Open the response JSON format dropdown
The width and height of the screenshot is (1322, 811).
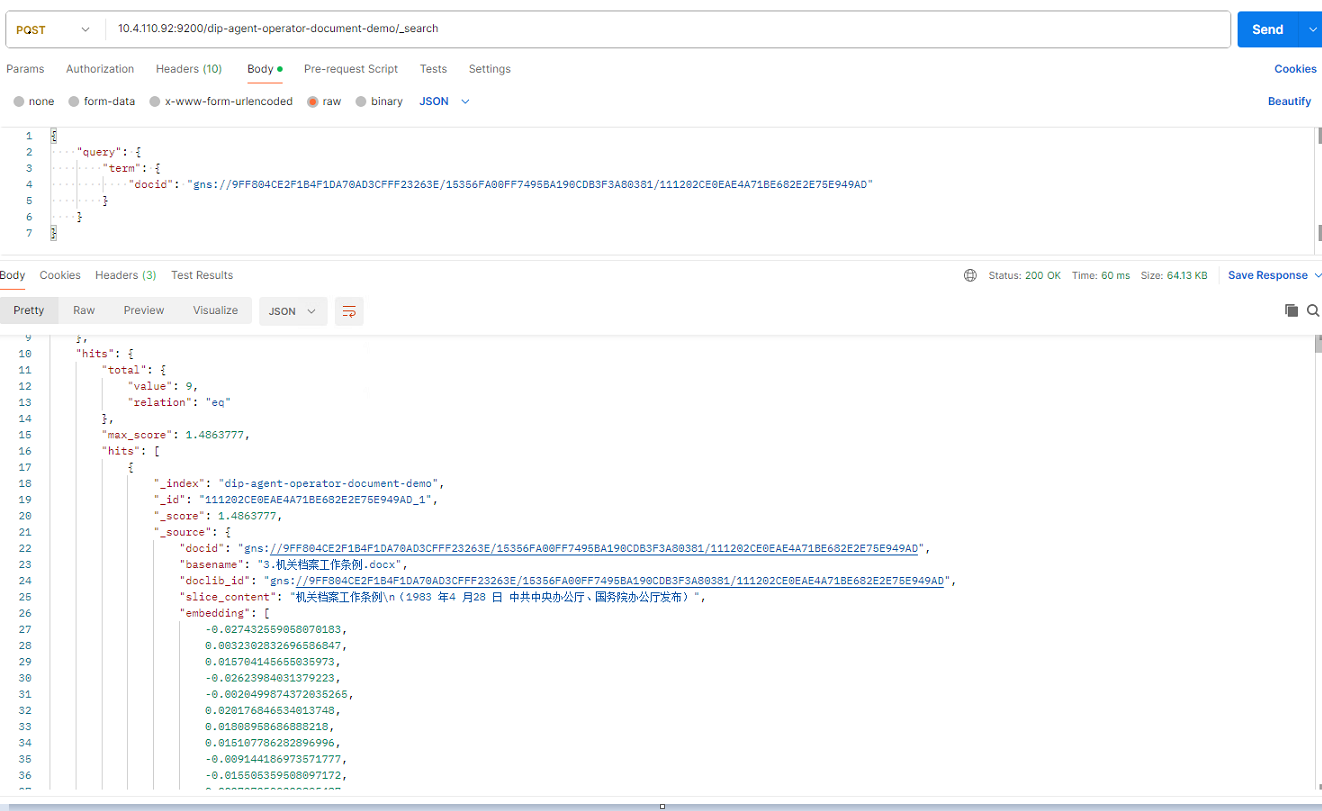(x=293, y=311)
